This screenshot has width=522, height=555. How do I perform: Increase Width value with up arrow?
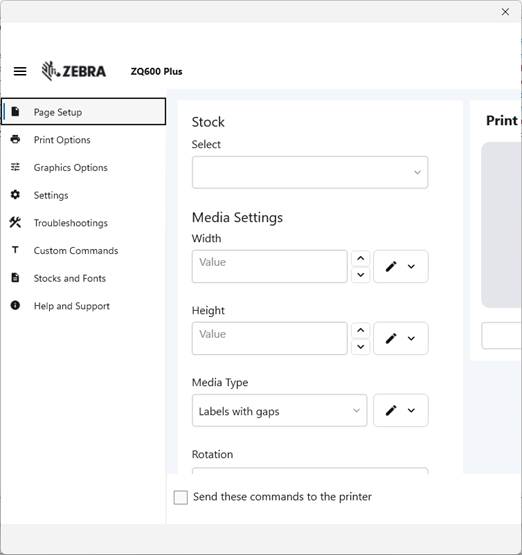point(361,258)
